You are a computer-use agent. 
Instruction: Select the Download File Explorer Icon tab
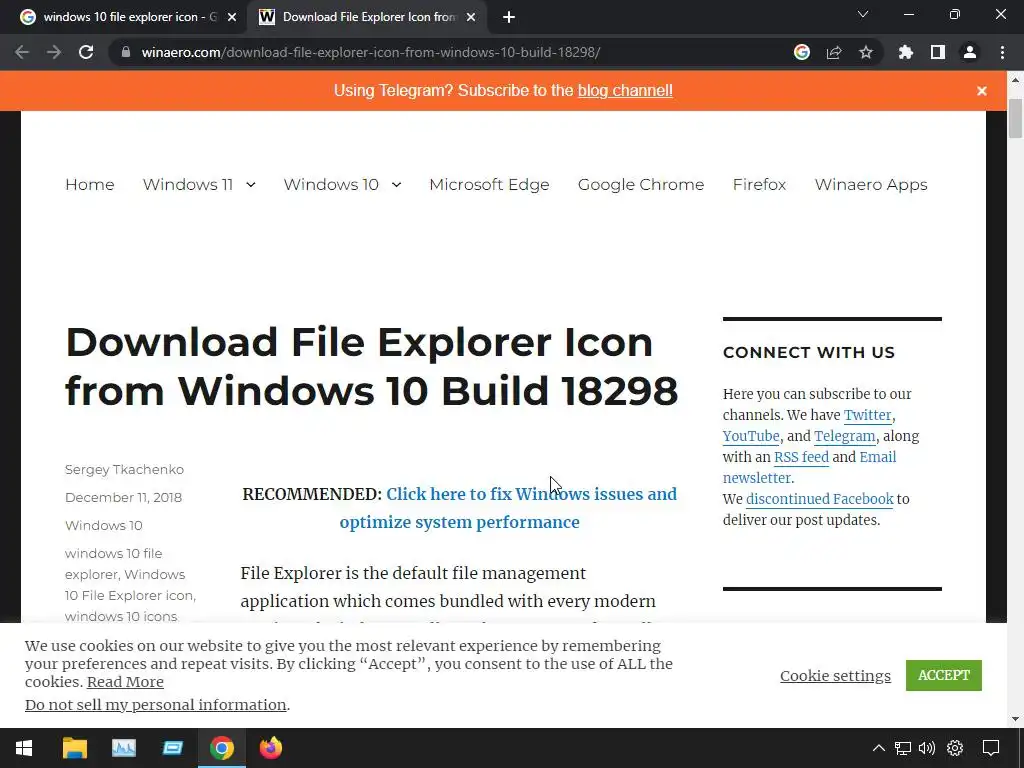369,17
